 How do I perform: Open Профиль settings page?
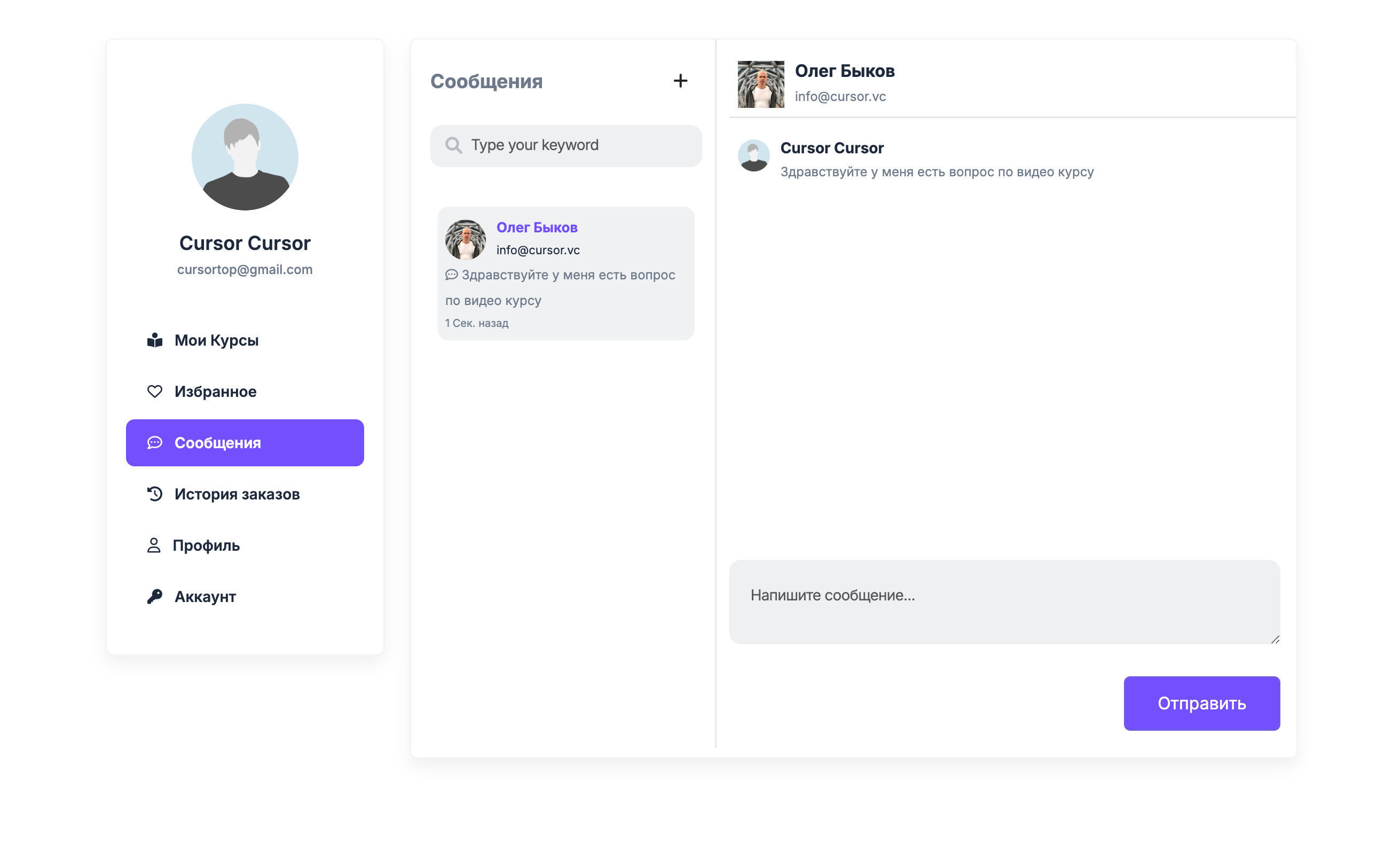206,545
